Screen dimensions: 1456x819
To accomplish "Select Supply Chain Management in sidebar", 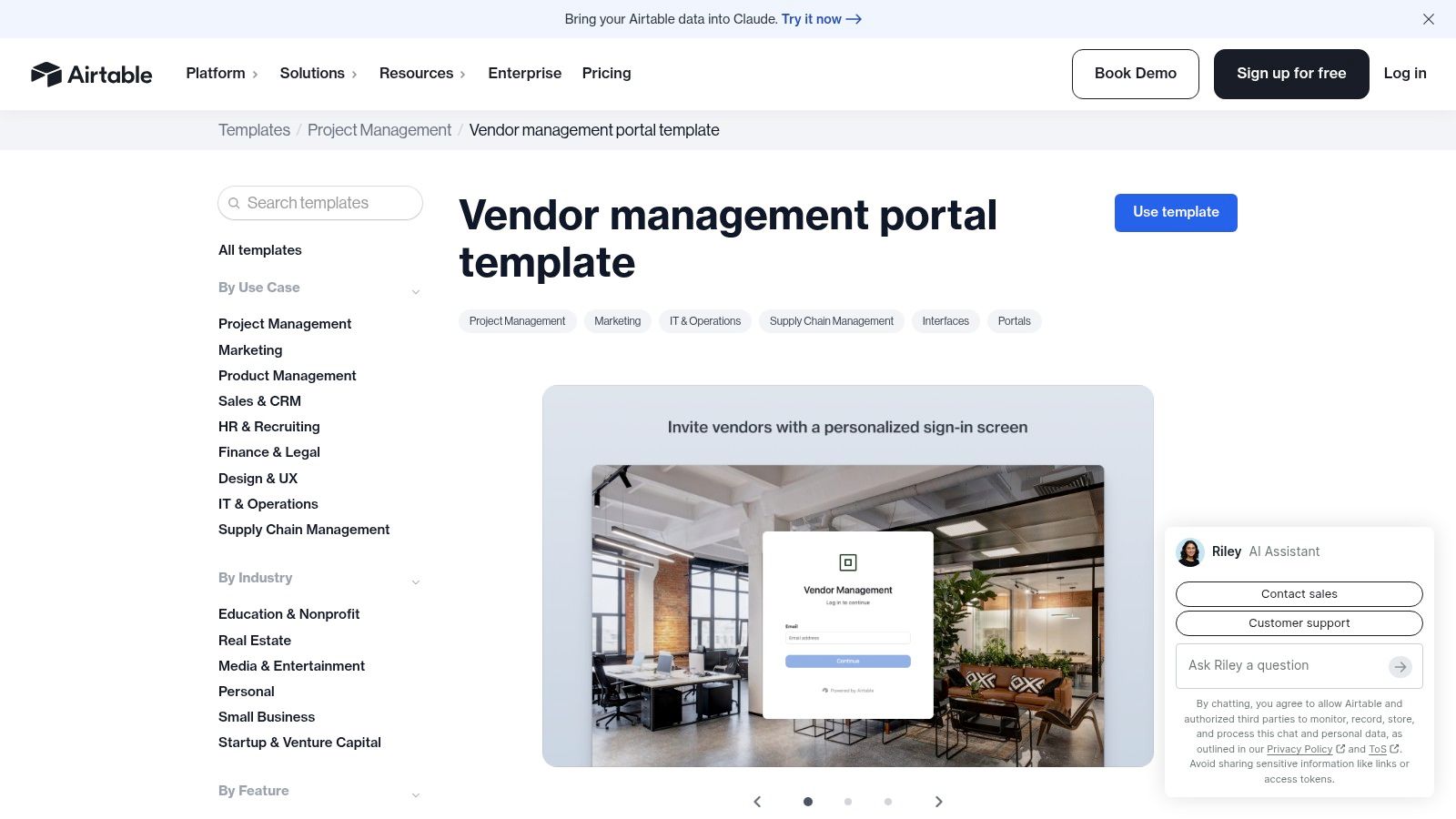I will click(x=304, y=530).
